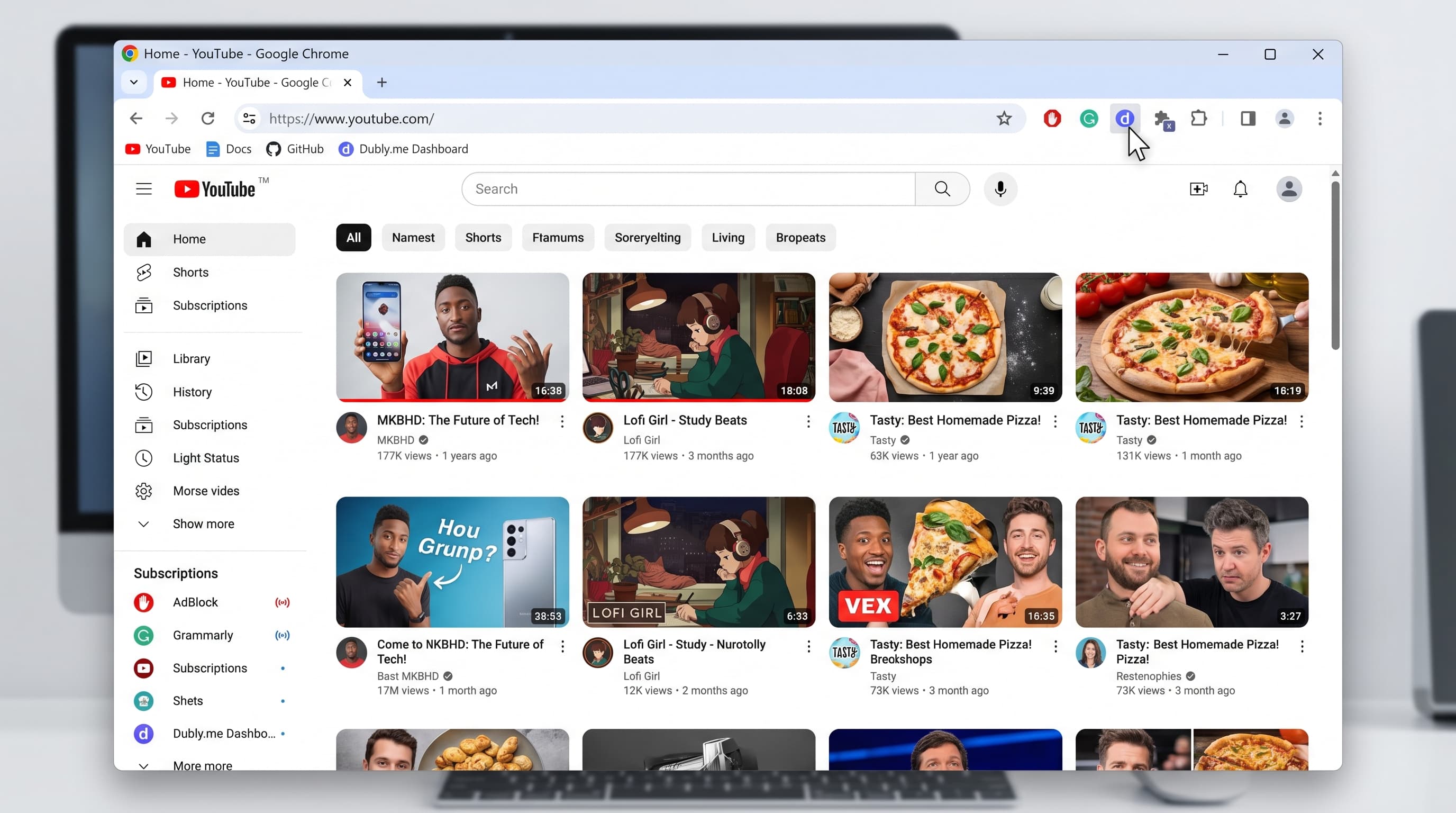Open options for Tasty 63K views video

1055,421
